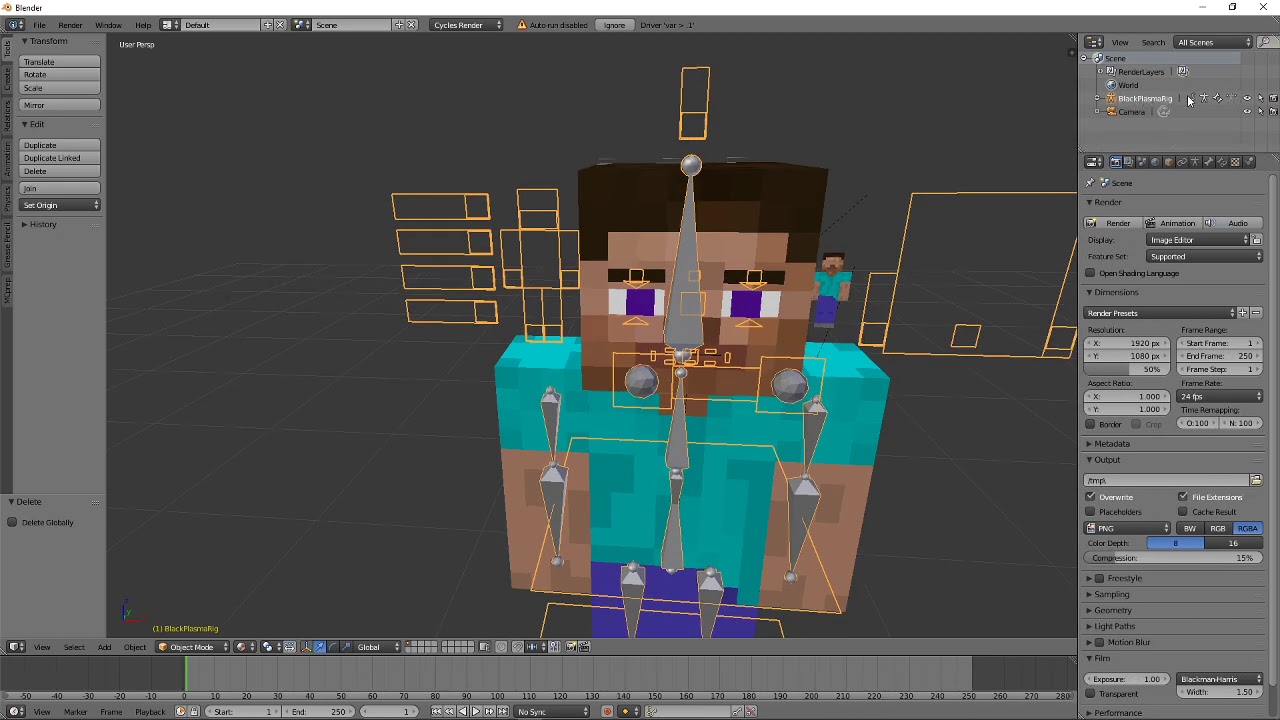The image size is (1280, 720).
Task: Enable the Transparent film checkbox
Action: point(1091,694)
